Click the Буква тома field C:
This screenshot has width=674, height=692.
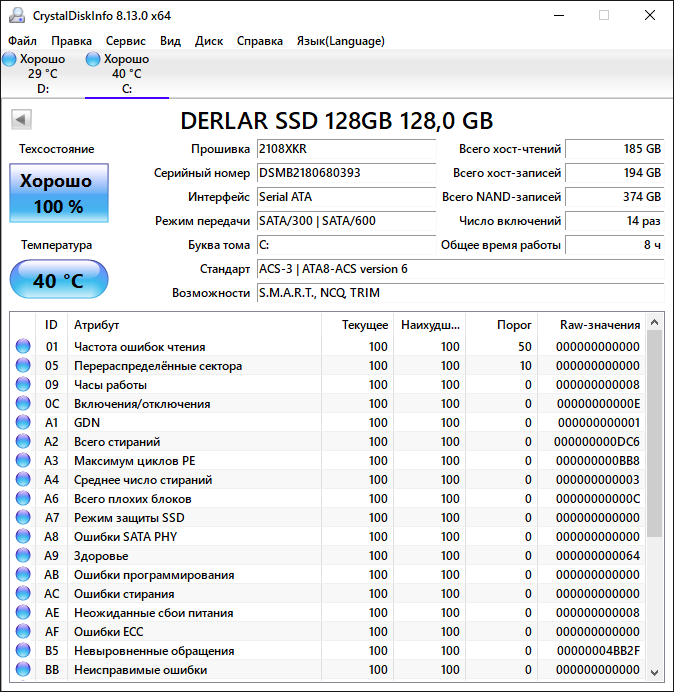point(346,245)
